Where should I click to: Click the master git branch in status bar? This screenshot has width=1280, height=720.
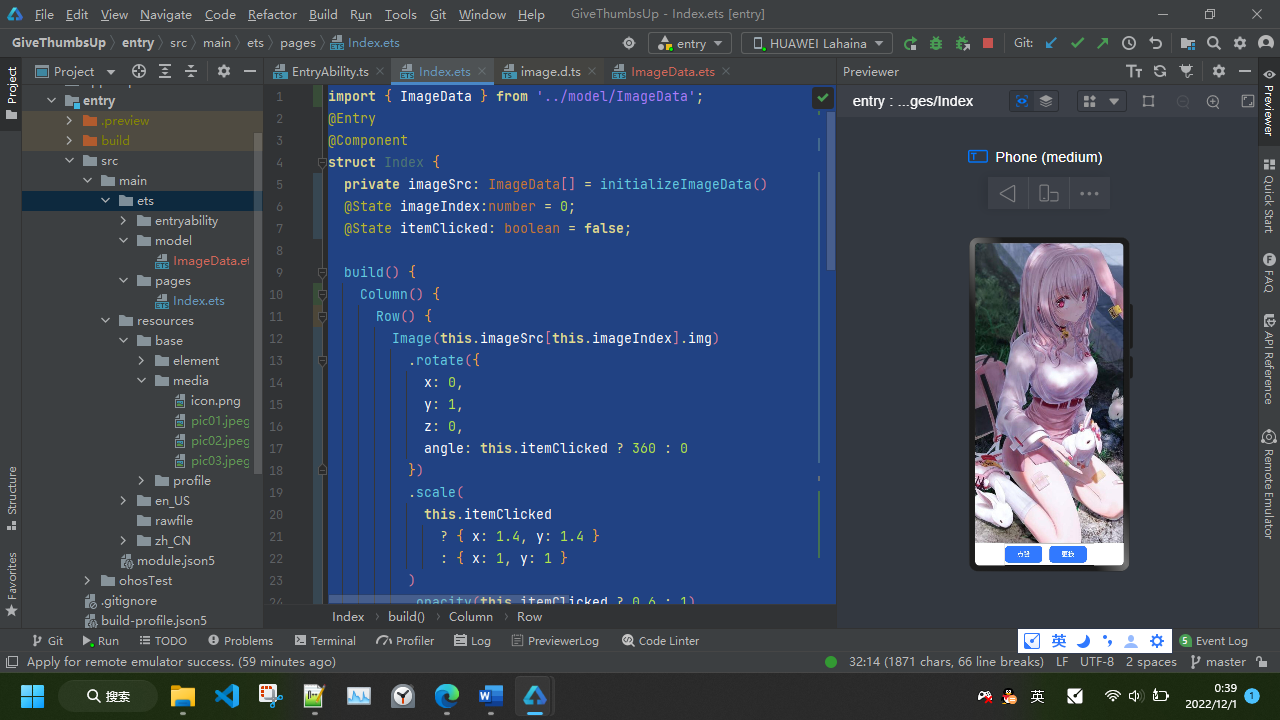coord(1217,662)
